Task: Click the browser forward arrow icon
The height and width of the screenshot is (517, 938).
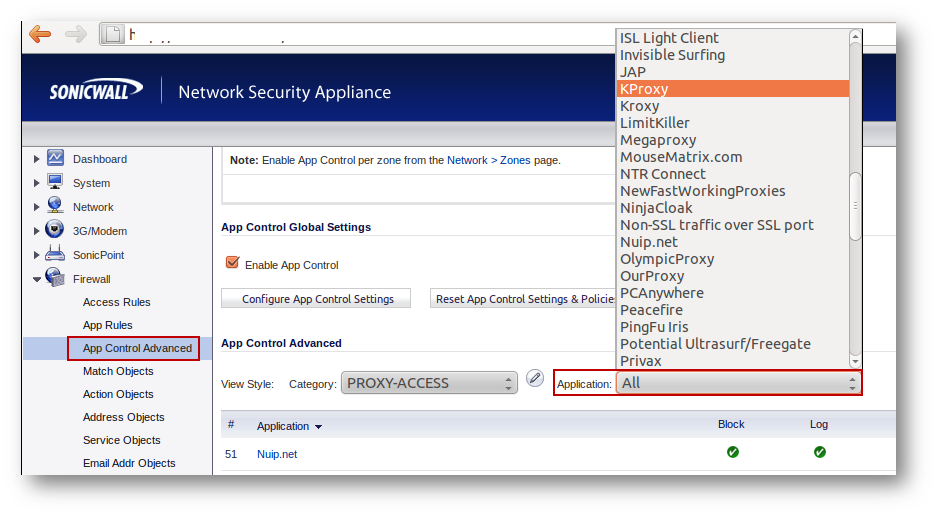Action: click(x=76, y=35)
